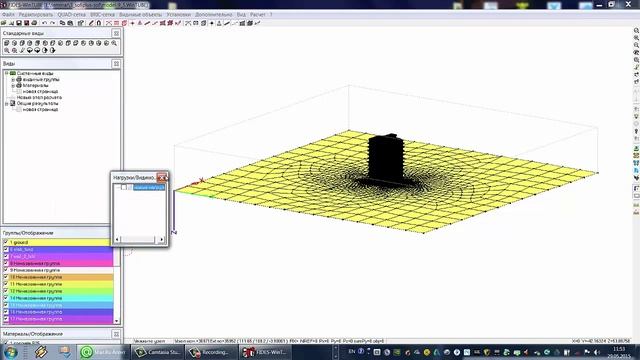Toggle checkbox for 11 Неназванная группа

(6, 284)
